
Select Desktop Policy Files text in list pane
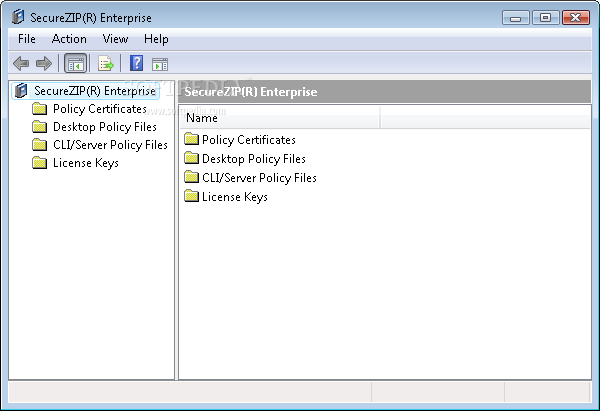click(x=254, y=159)
